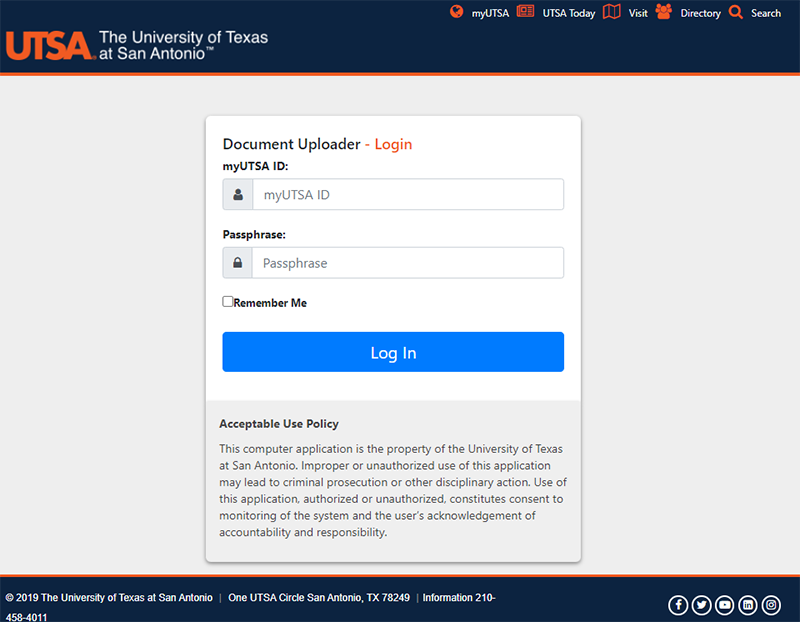Click the padlock icon beside Passphrase field
The height and width of the screenshot is (622, 800).
[x=237, y=263]
